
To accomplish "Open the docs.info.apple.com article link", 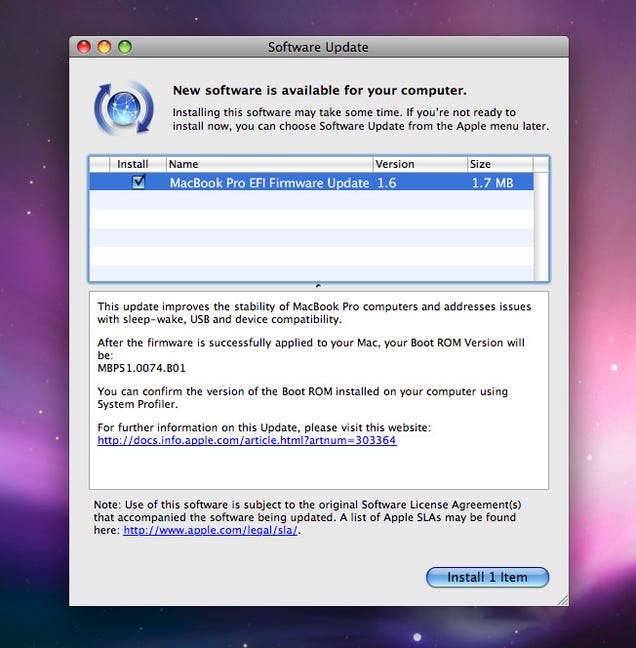I will point(247,440).
